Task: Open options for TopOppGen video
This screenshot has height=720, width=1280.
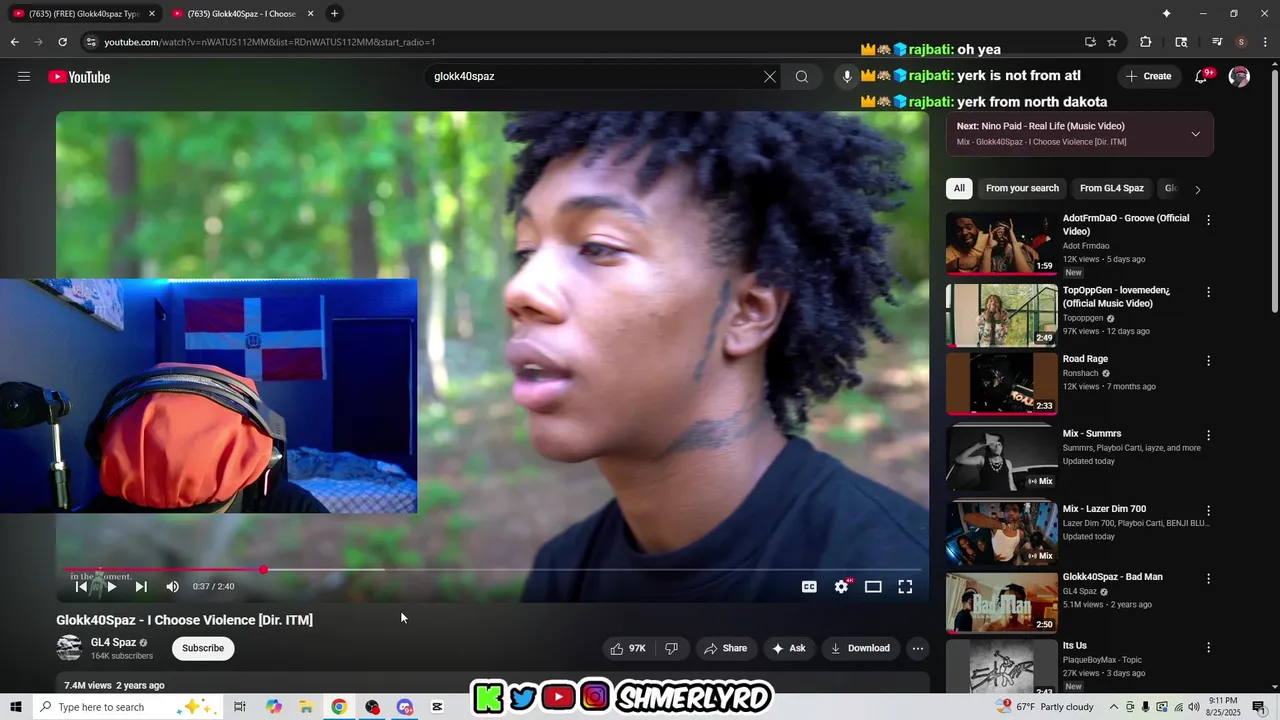Action: click(1208, 292)
